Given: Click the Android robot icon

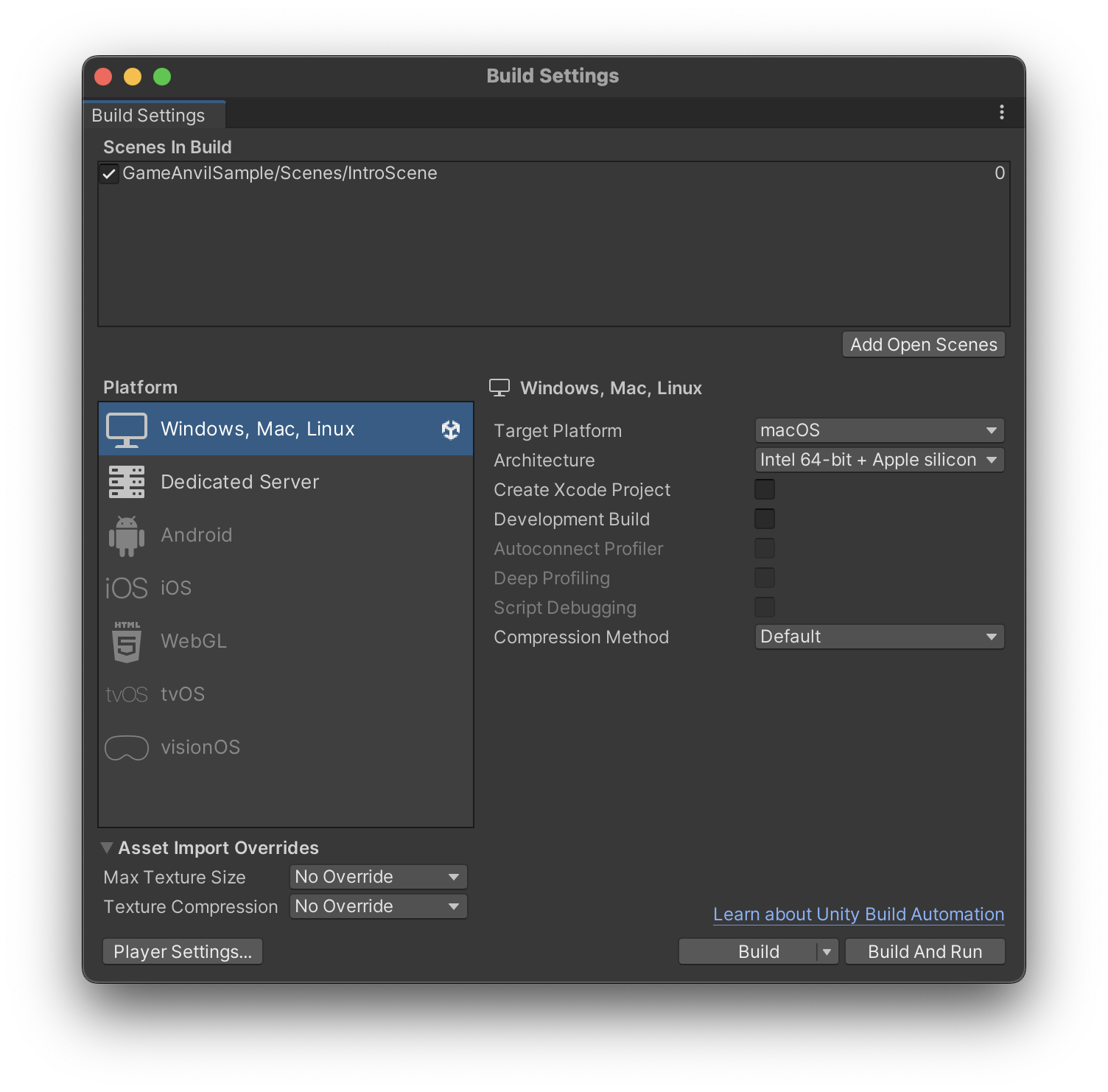Looking at the screenshot, I should (127, 536).
